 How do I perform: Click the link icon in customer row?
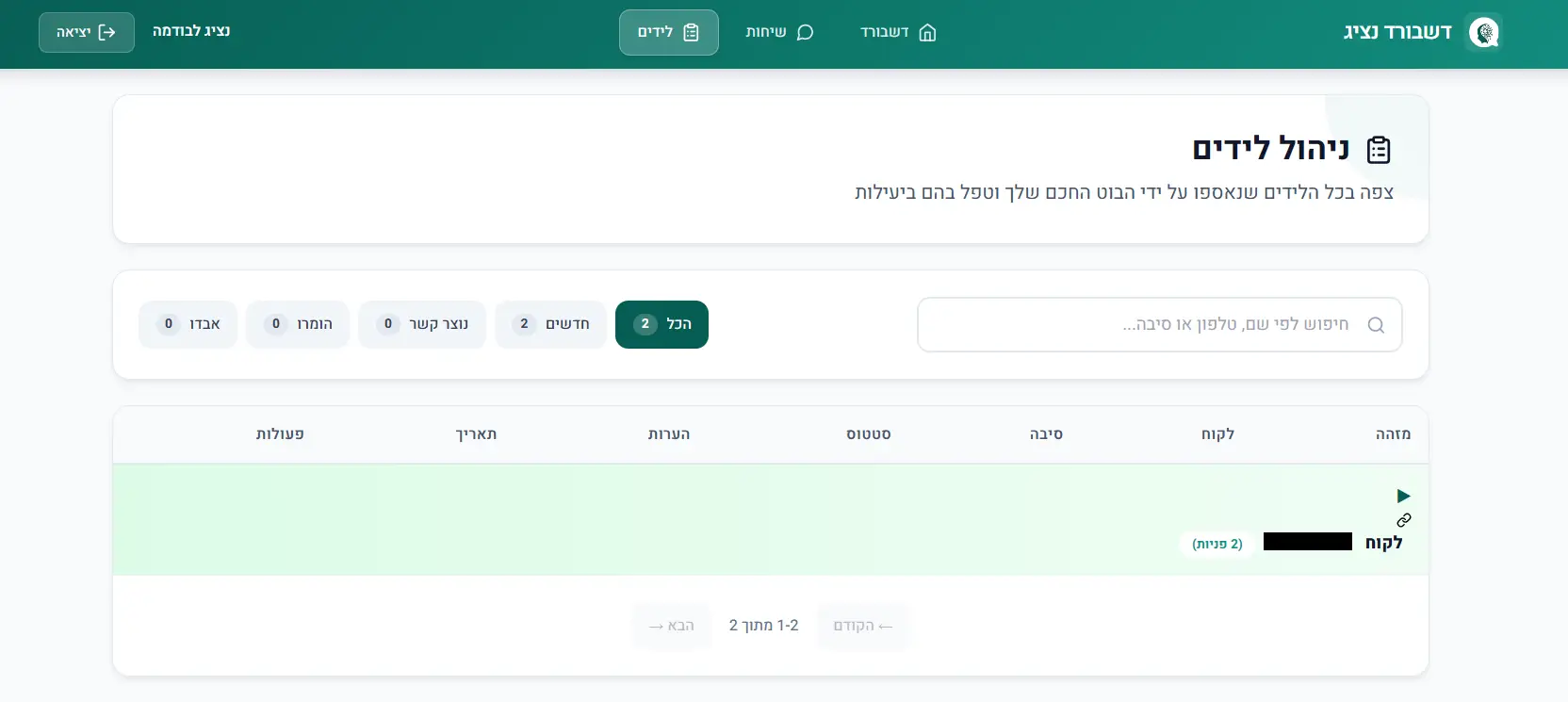(x=1404, y=520)
